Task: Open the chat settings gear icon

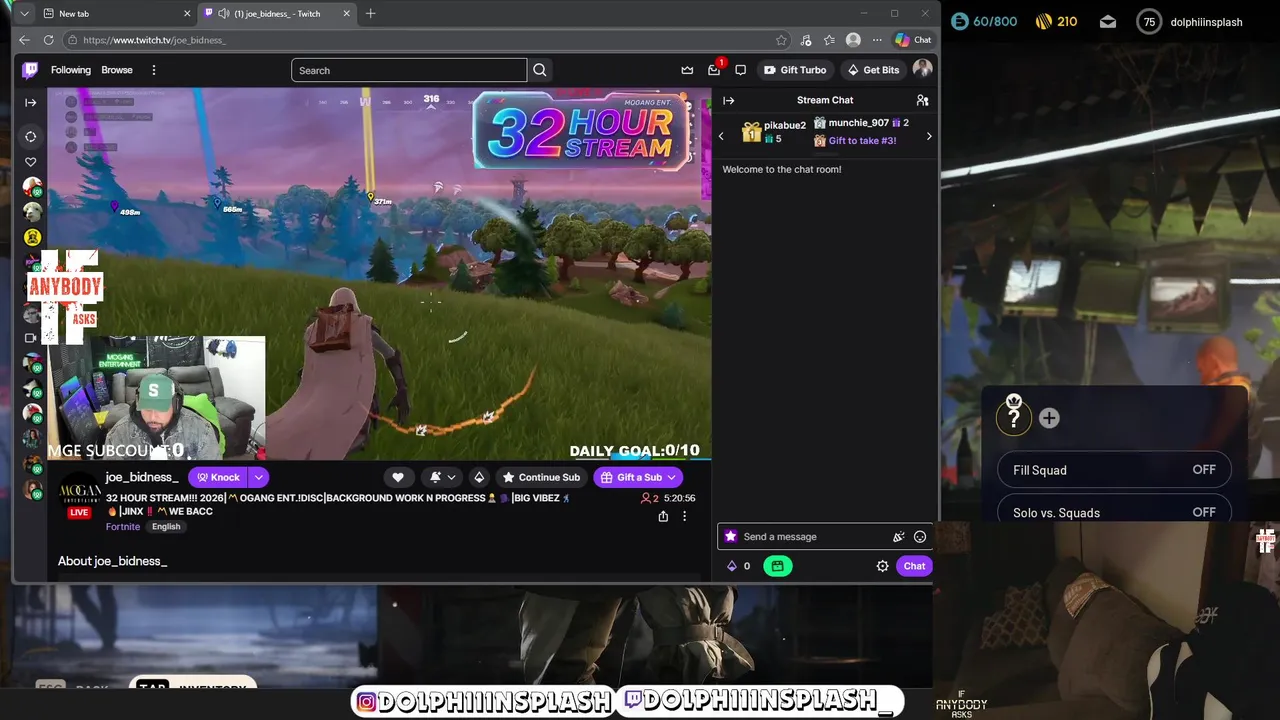Action: point(882,566)
